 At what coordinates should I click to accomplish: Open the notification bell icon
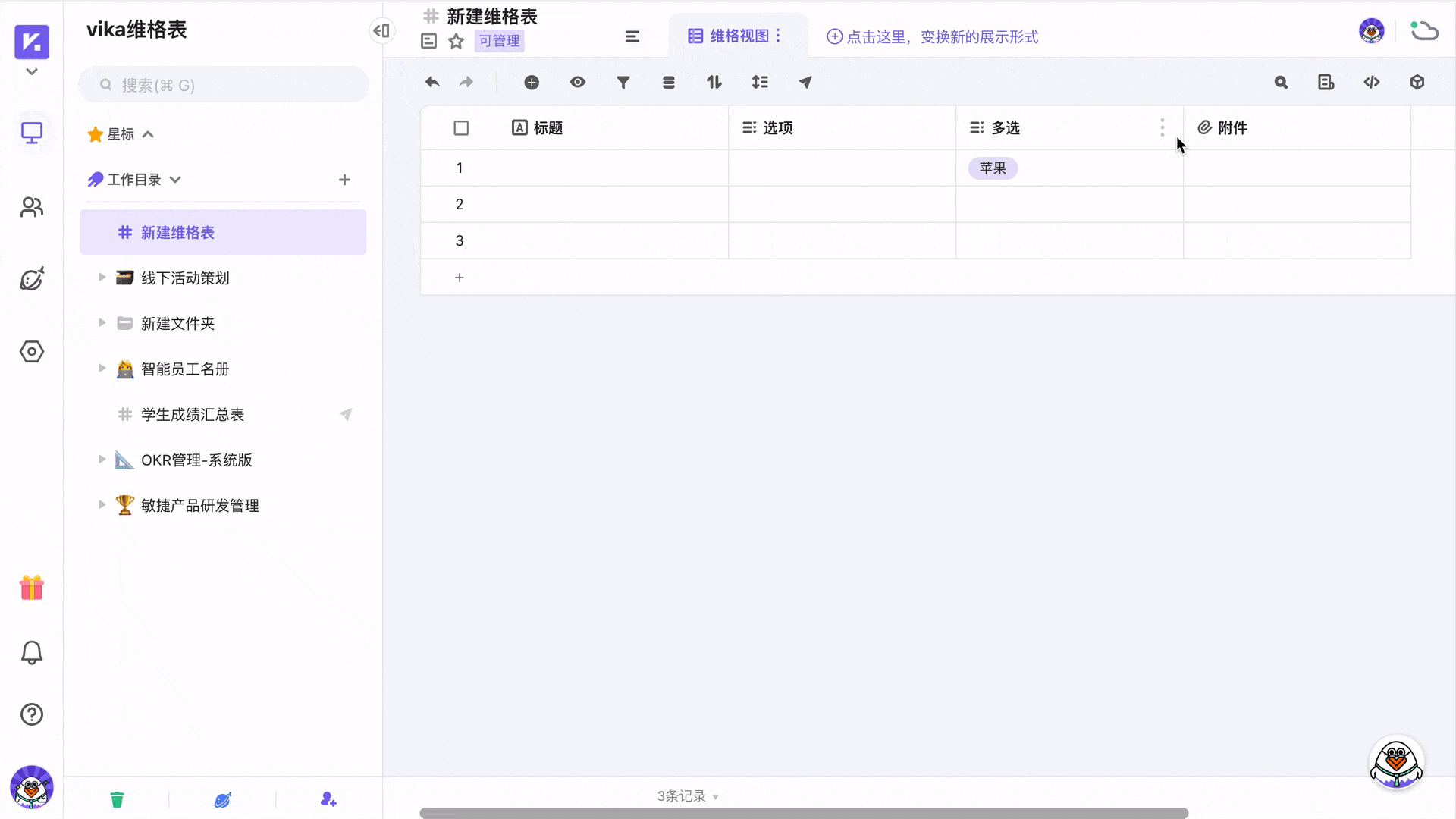31,652
